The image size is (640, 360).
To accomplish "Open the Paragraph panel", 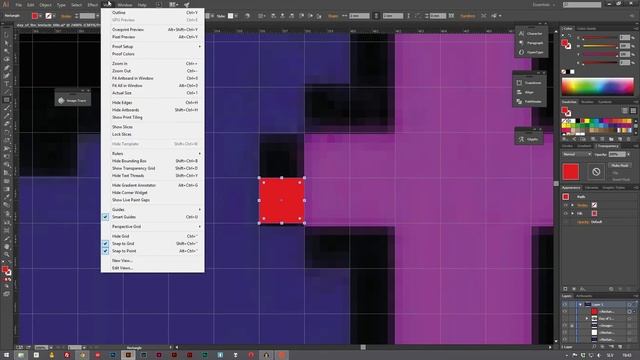I will tap(531, 43).
